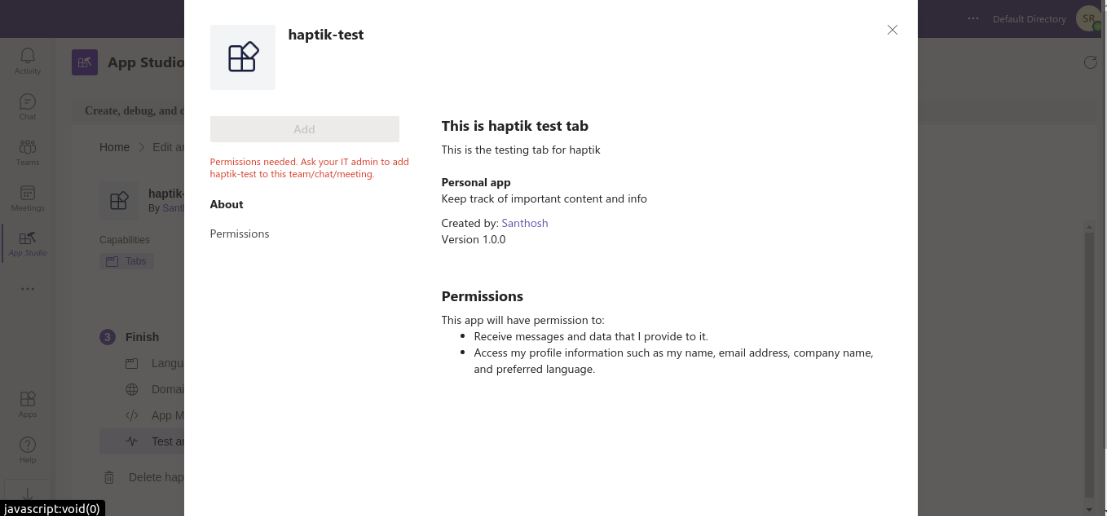
Task: Click the Tabs capability tag
Action: click(127, 261)
